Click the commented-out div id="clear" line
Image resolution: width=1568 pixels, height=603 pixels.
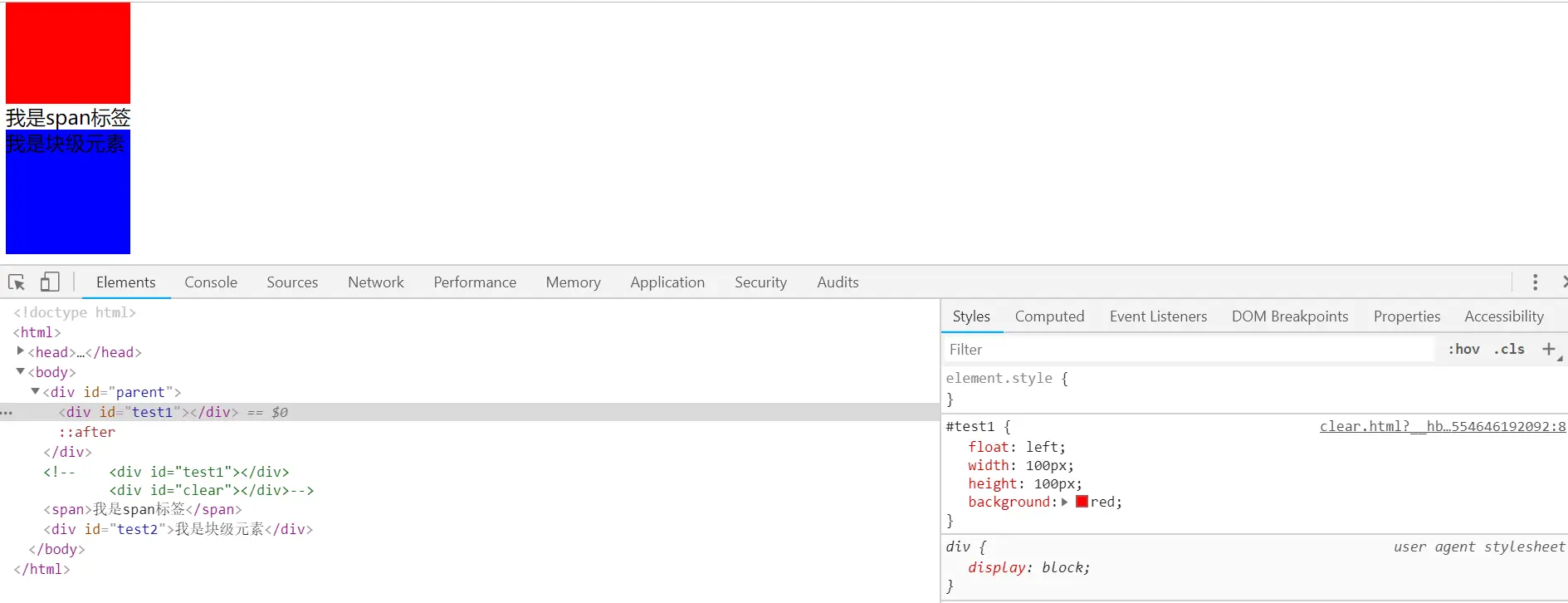[212, 490]
